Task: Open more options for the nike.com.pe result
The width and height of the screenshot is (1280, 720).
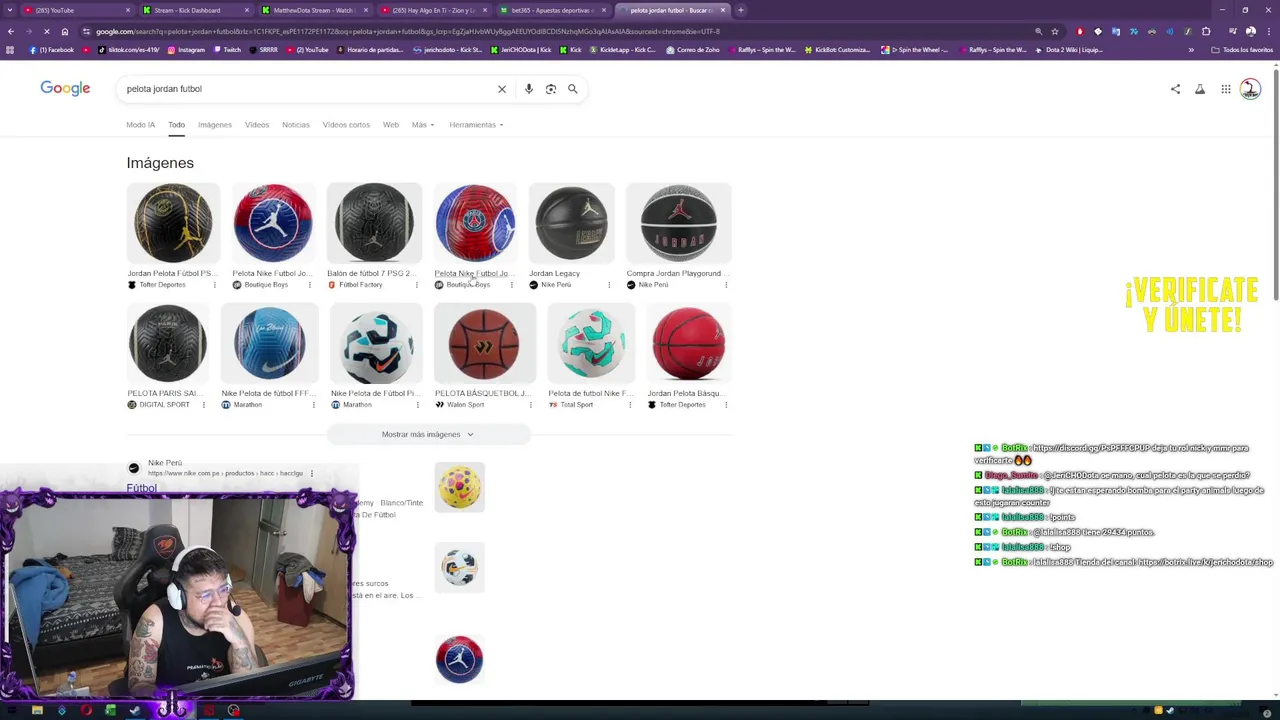Action: pos(312,473)
